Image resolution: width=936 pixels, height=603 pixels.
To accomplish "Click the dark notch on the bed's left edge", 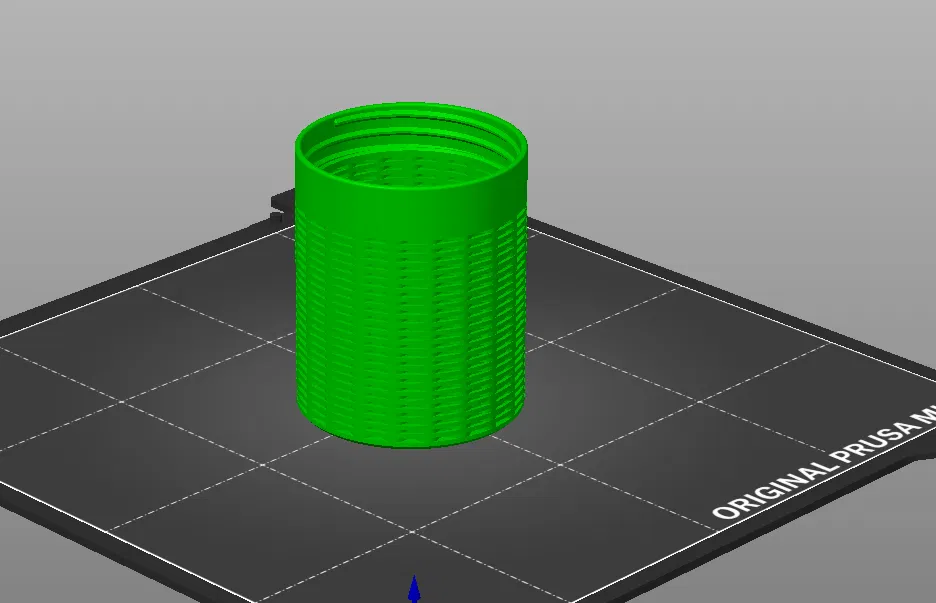I will (277, 204).
